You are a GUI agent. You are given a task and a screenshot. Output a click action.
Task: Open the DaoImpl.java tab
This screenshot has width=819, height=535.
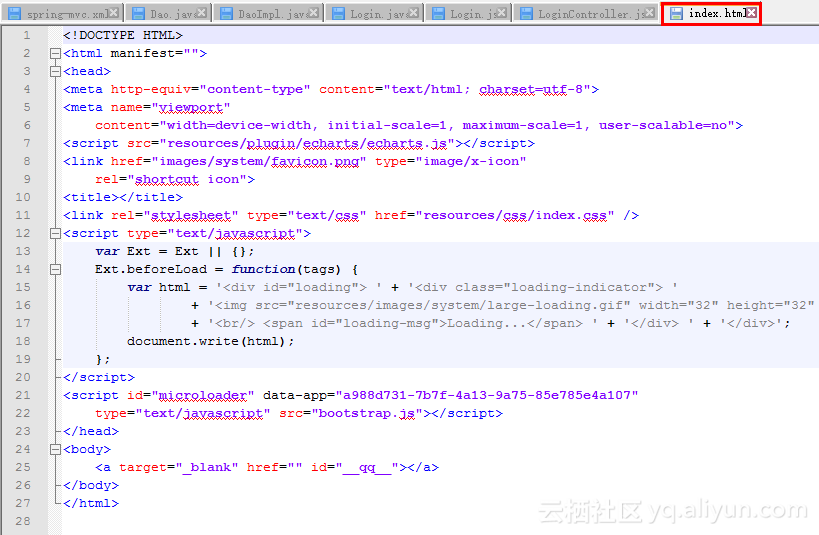click(x=268, y=14)
